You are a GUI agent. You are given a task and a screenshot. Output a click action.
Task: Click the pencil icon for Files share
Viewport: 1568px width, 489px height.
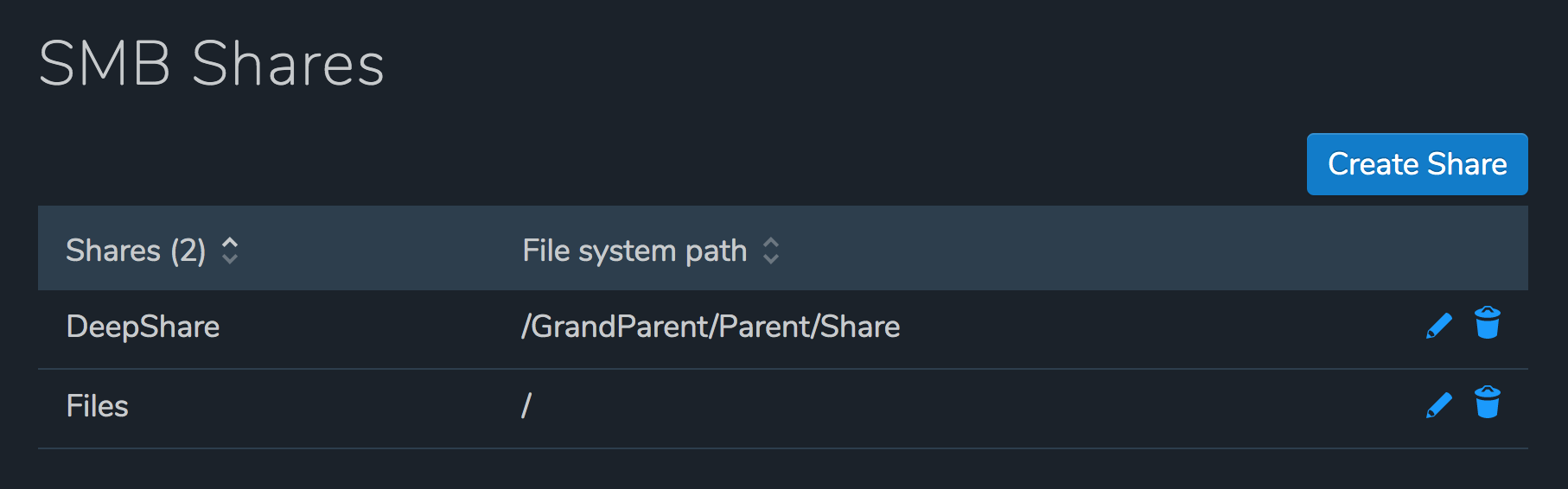tap(1438, 405)
